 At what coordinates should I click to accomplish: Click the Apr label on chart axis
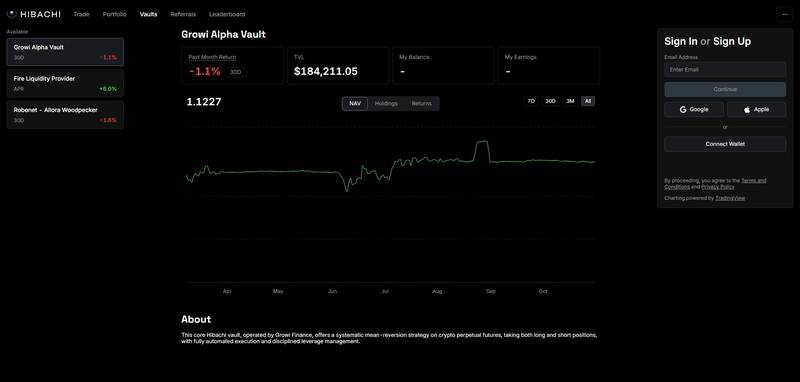point(227,292)
